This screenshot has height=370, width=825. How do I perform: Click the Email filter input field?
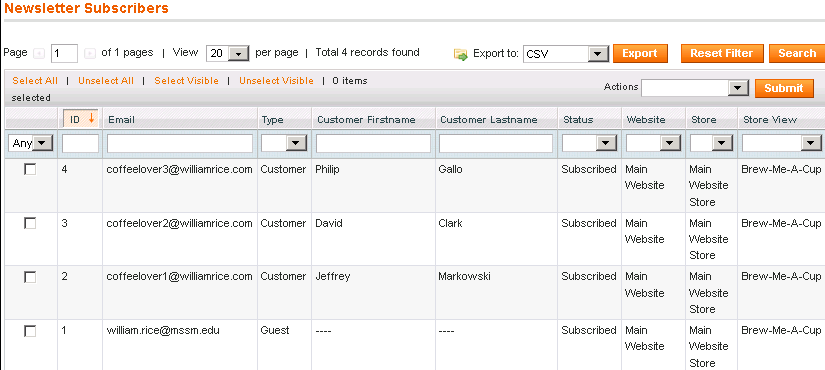[180, 143]
